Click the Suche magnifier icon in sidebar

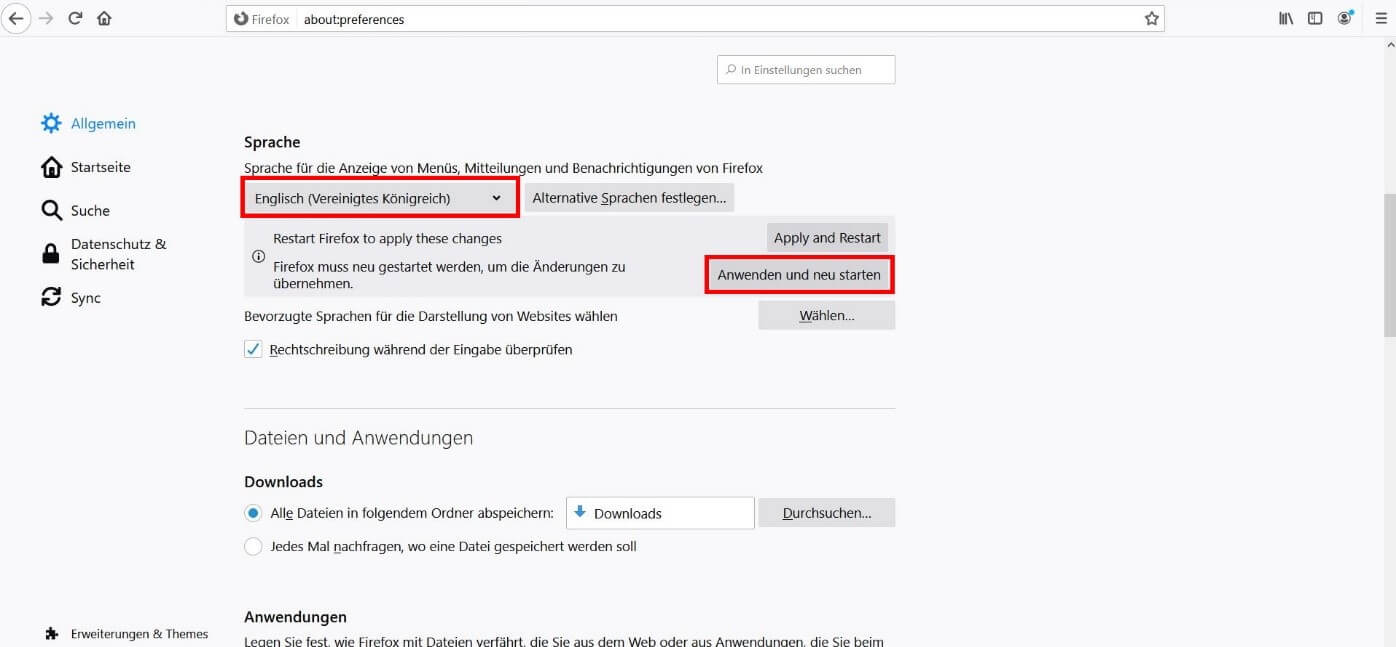(x=51, y=210)
